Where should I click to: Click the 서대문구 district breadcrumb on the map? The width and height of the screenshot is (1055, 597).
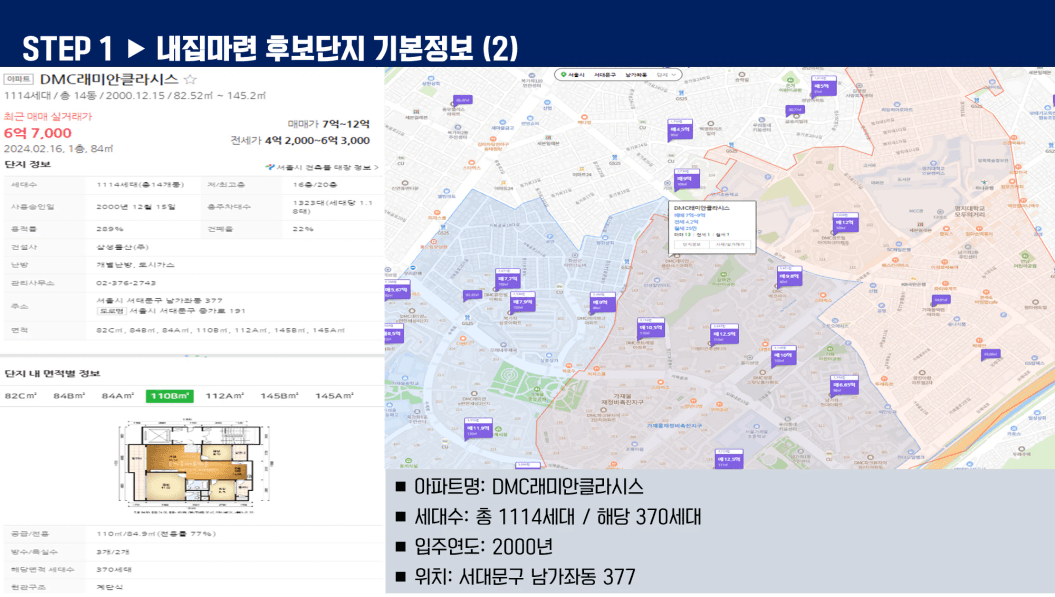[605, 75]
